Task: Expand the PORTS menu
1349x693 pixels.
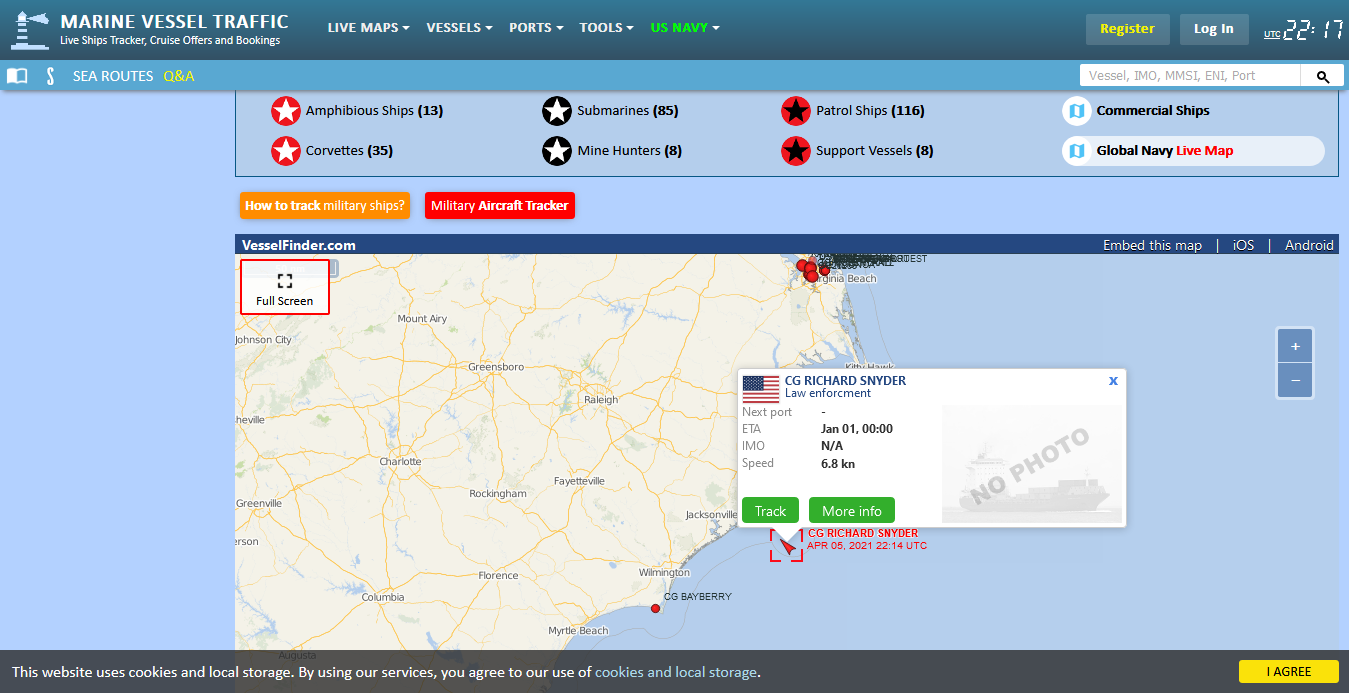Action: pos(536,28)
